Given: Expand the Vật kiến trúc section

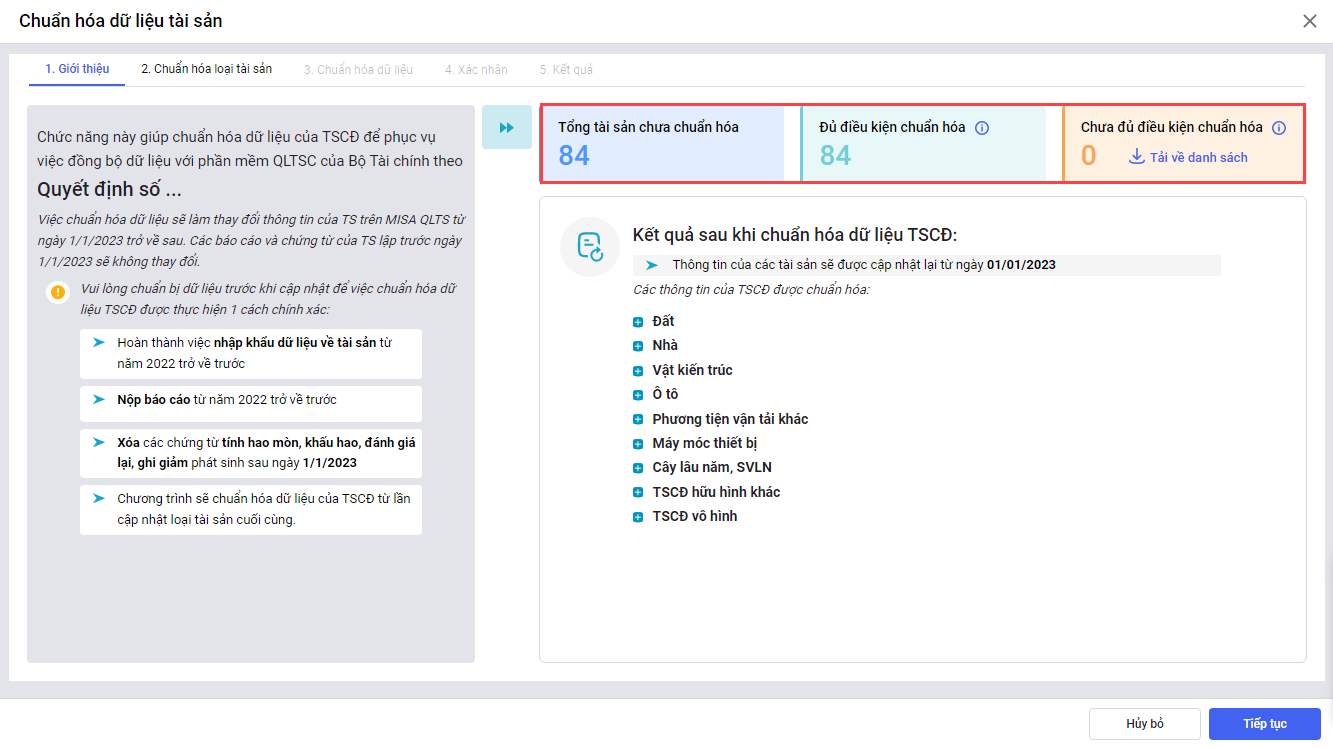Looking at the screenshot, I should pos(638,371).
